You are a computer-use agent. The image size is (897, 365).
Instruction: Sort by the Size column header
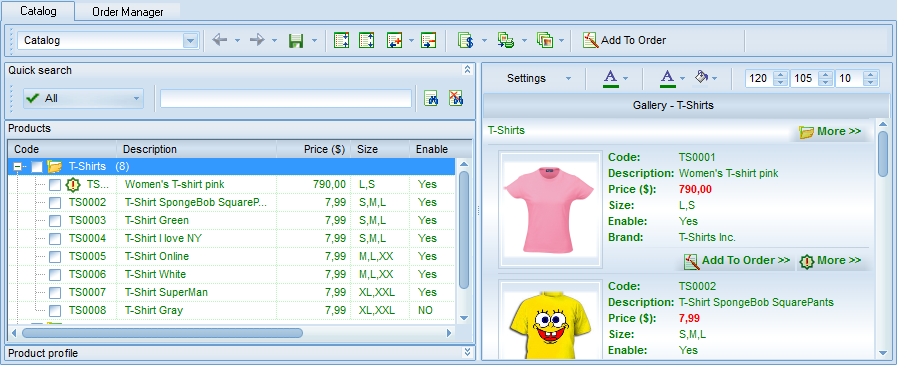pos(380,149)
